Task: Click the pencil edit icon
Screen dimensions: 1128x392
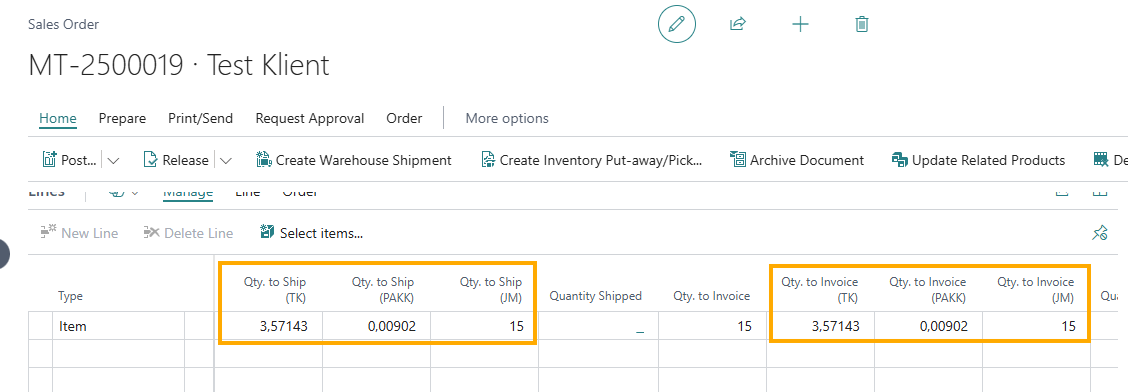Action: 677,24
